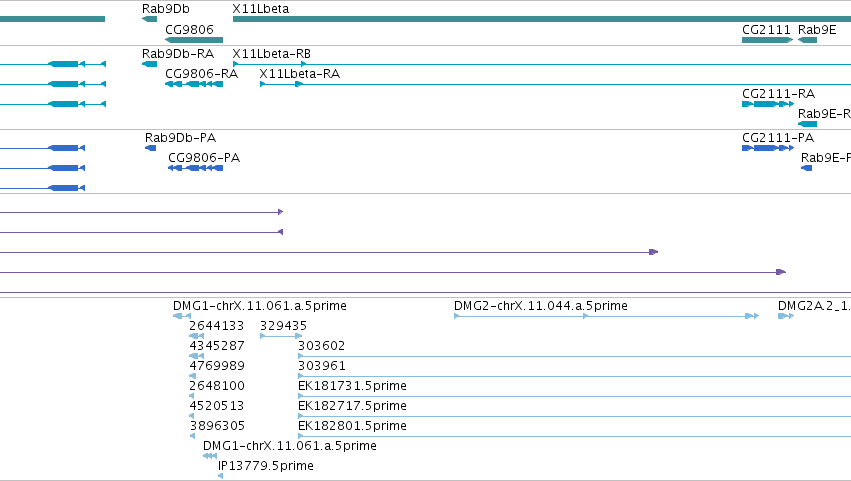Viewport: 851px width, 481px height.
Task: Click the CG9806-RA transcript label
Action: pyautogui.click(x=201, y=73)
